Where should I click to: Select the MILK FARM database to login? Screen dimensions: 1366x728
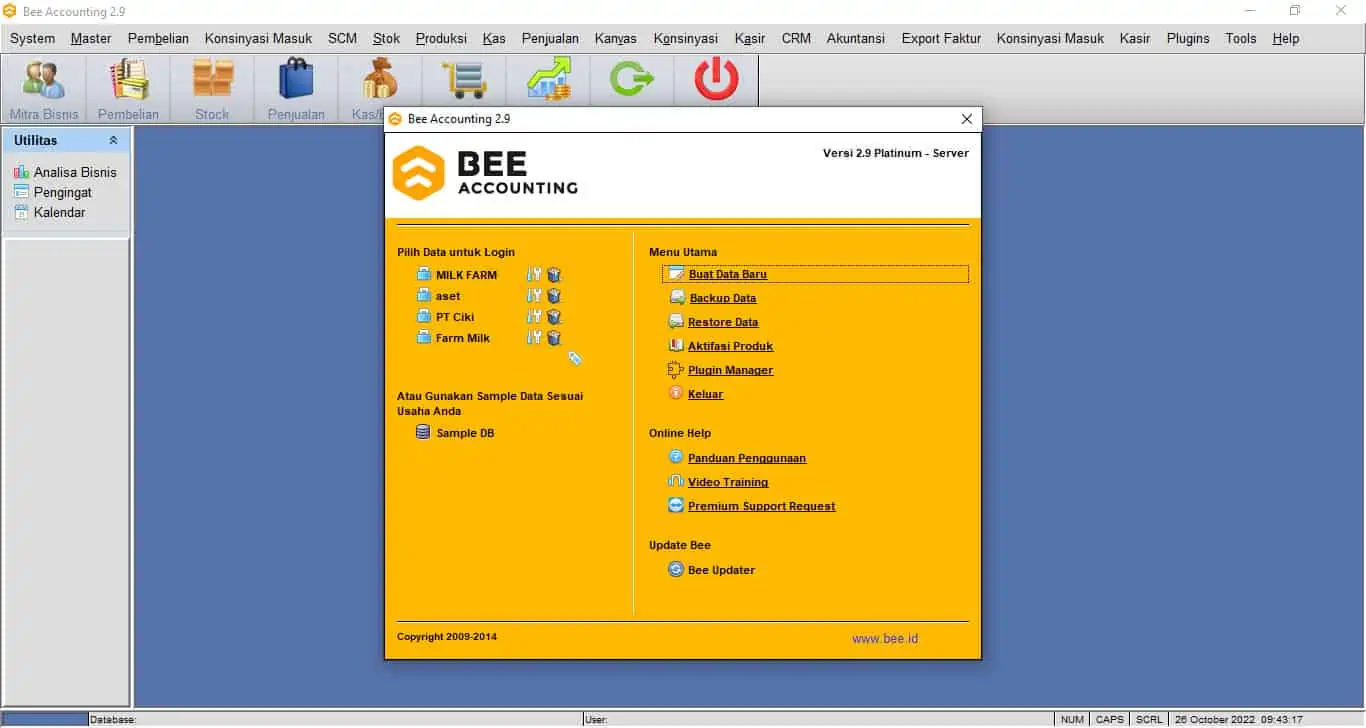466,275
